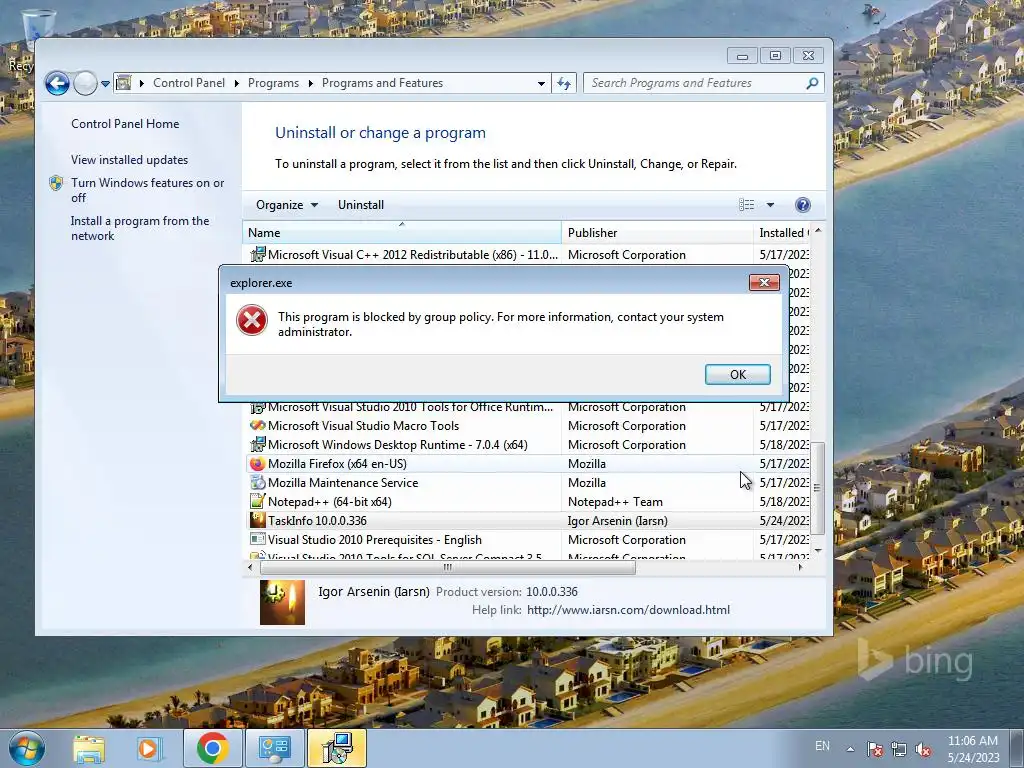The image size is (1024, 768).
Task: Select Programs and Features breadcrumb
Action: pyautogui.click(x=382, y=83)
